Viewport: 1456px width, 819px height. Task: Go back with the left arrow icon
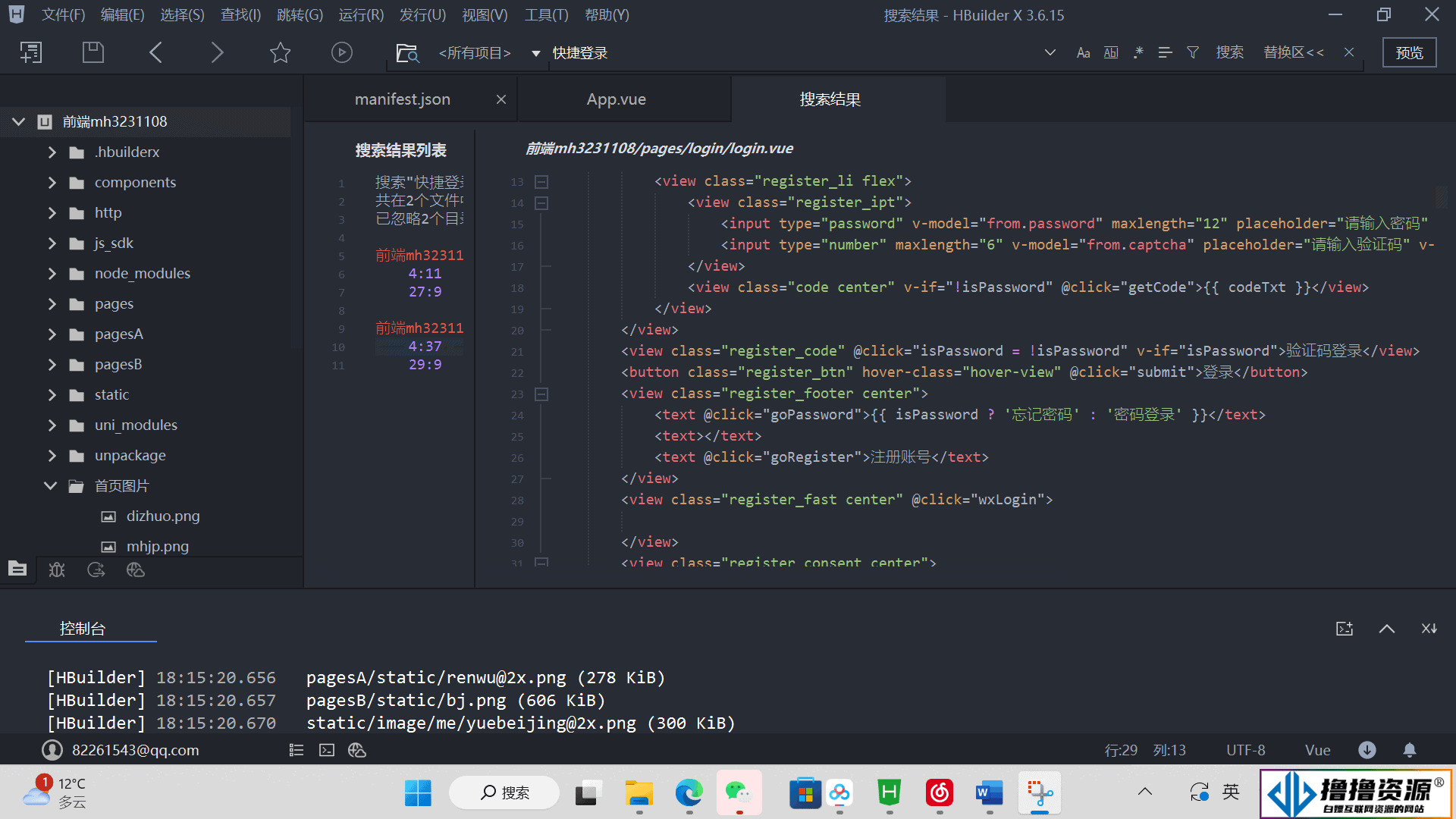[155, 52]
